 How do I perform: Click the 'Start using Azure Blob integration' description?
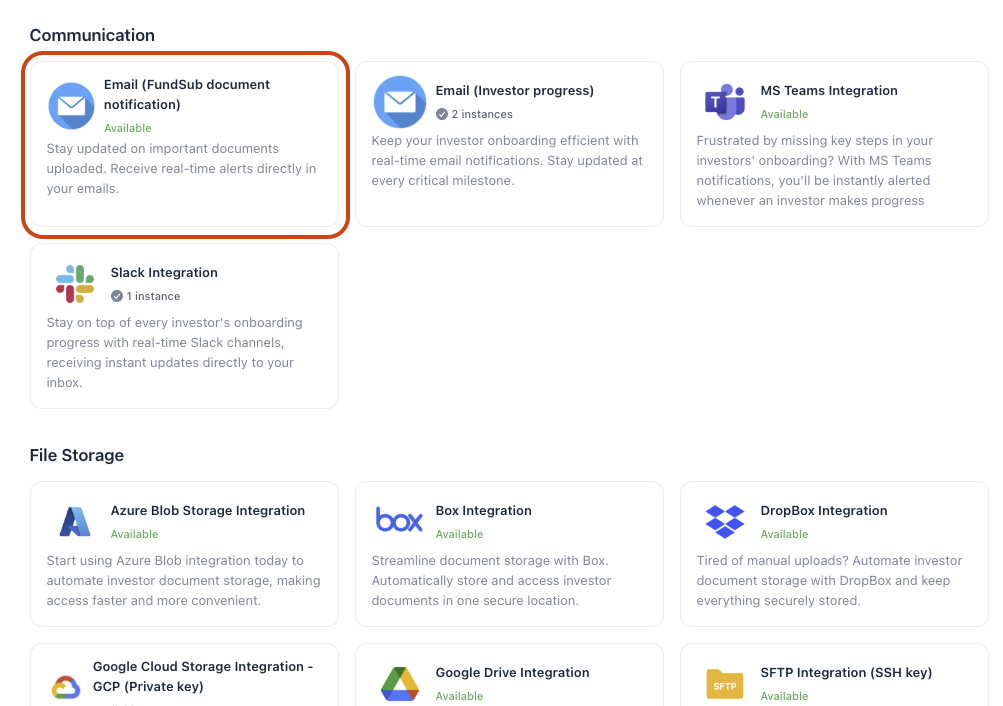click(x=184, y=581)
